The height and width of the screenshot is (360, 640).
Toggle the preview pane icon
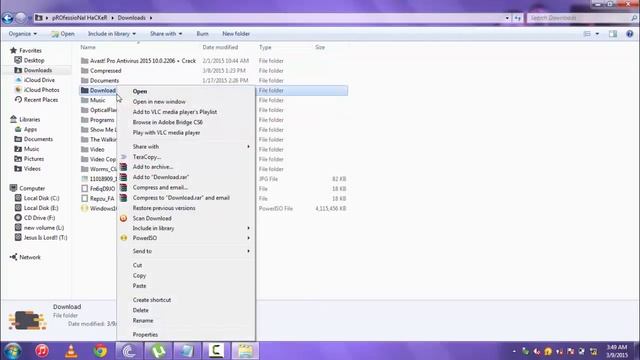click(613, 34)
